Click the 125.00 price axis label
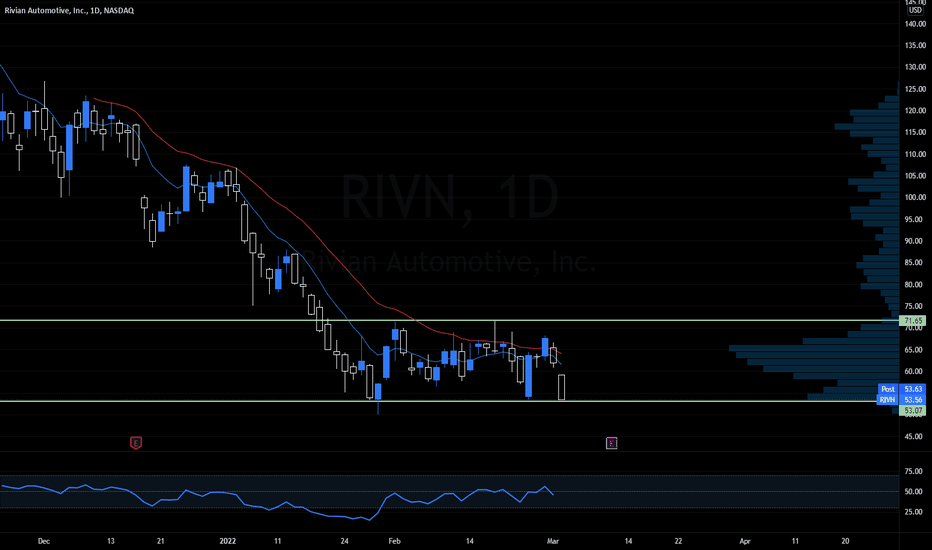Screen dimensions: 932x550 pyautogui.click(x=915, y=89)
